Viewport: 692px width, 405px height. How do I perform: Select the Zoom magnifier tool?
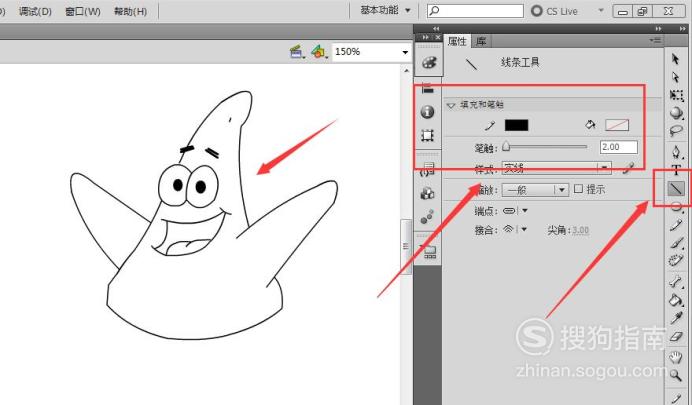676,375
